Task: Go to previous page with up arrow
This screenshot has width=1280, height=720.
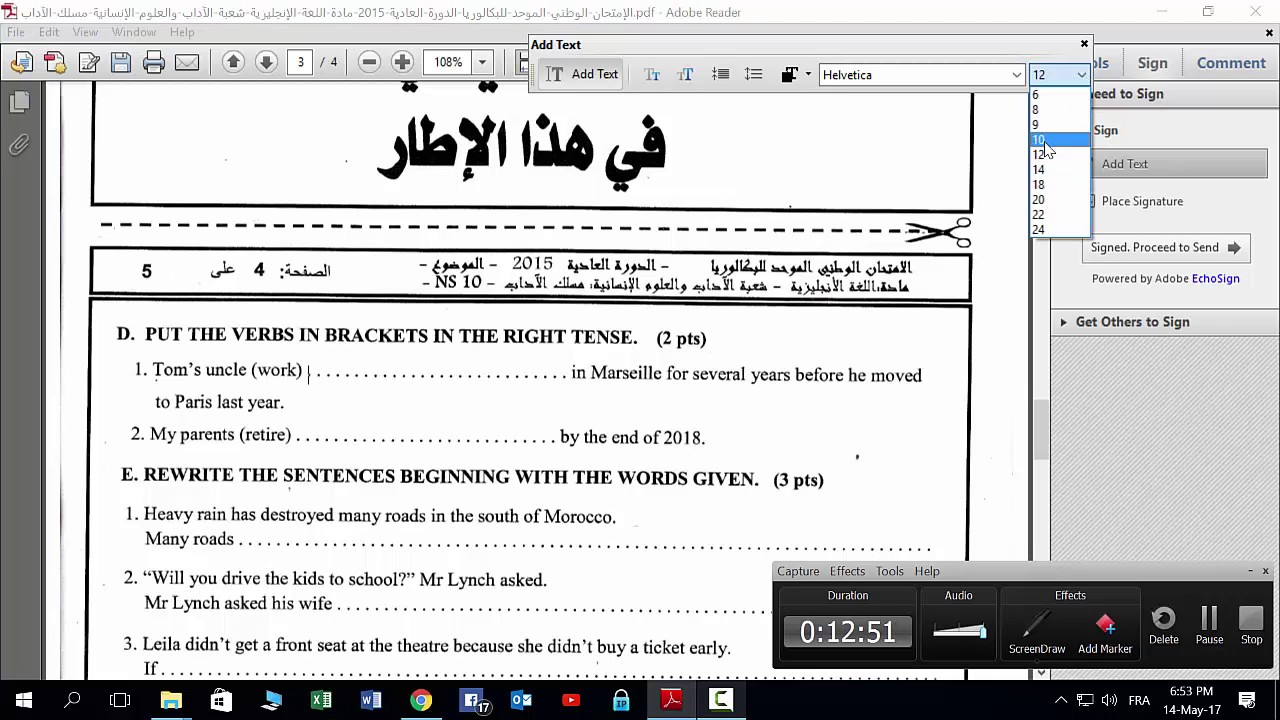Action: tap(233, 62)
